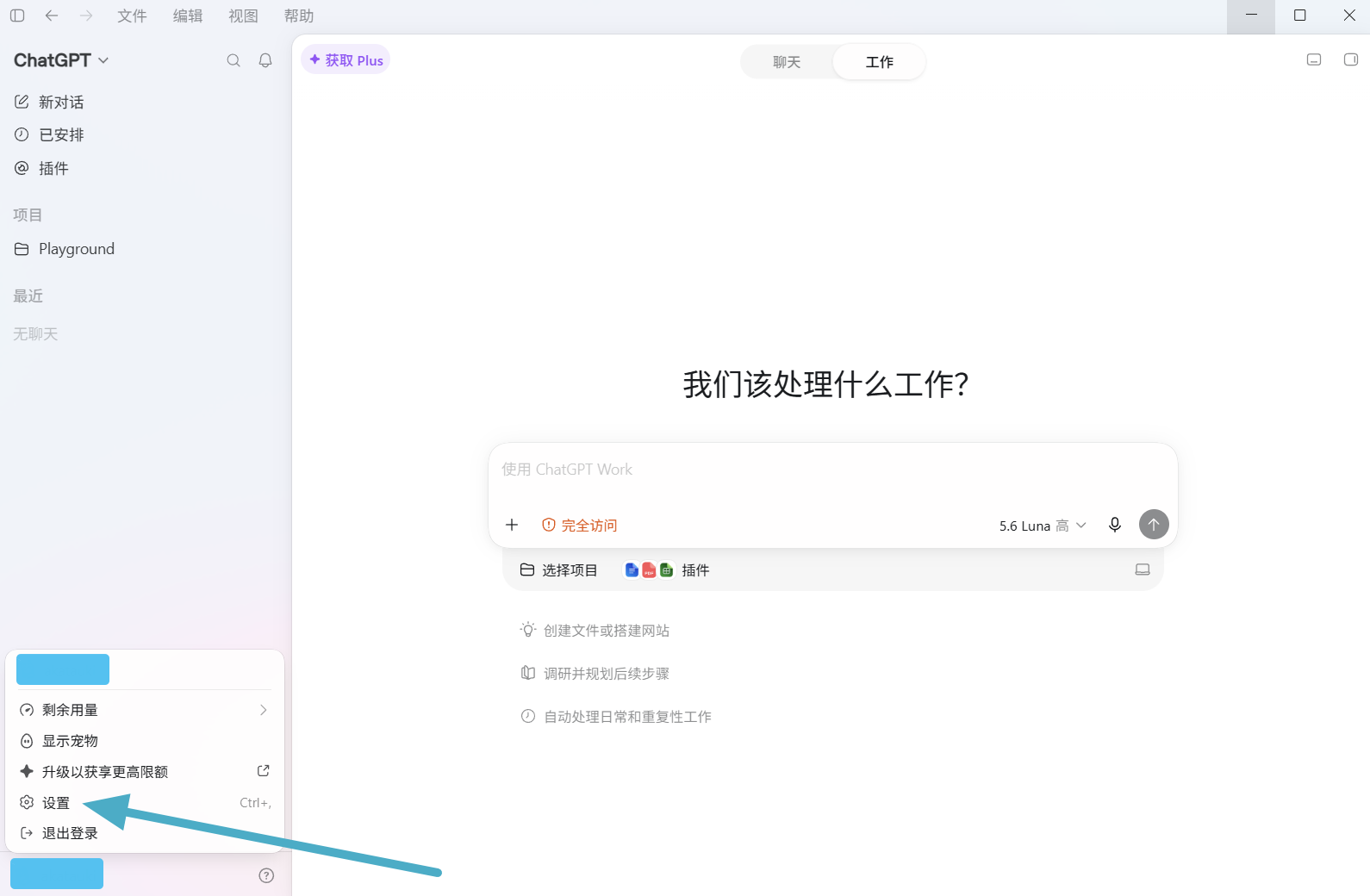The width and height of the screenshot is (1370, 896).
Task: Open the 帮助 menu
Action: pyautogui.click(x=299, y=16)
